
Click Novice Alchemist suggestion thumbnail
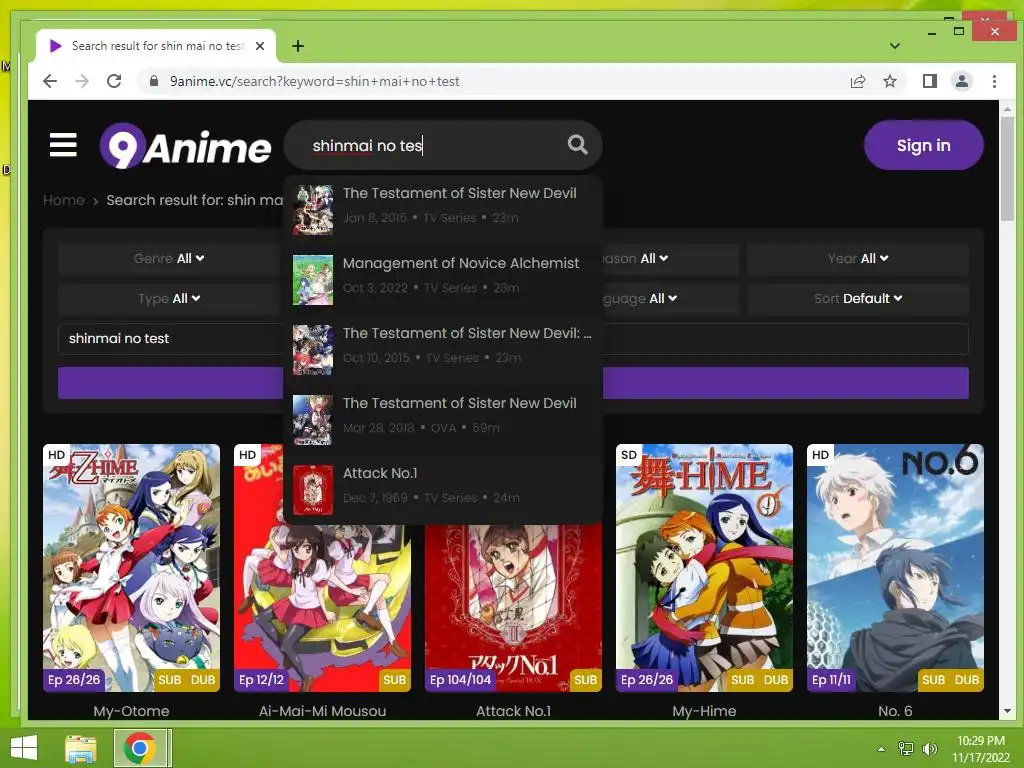[313, 280]
